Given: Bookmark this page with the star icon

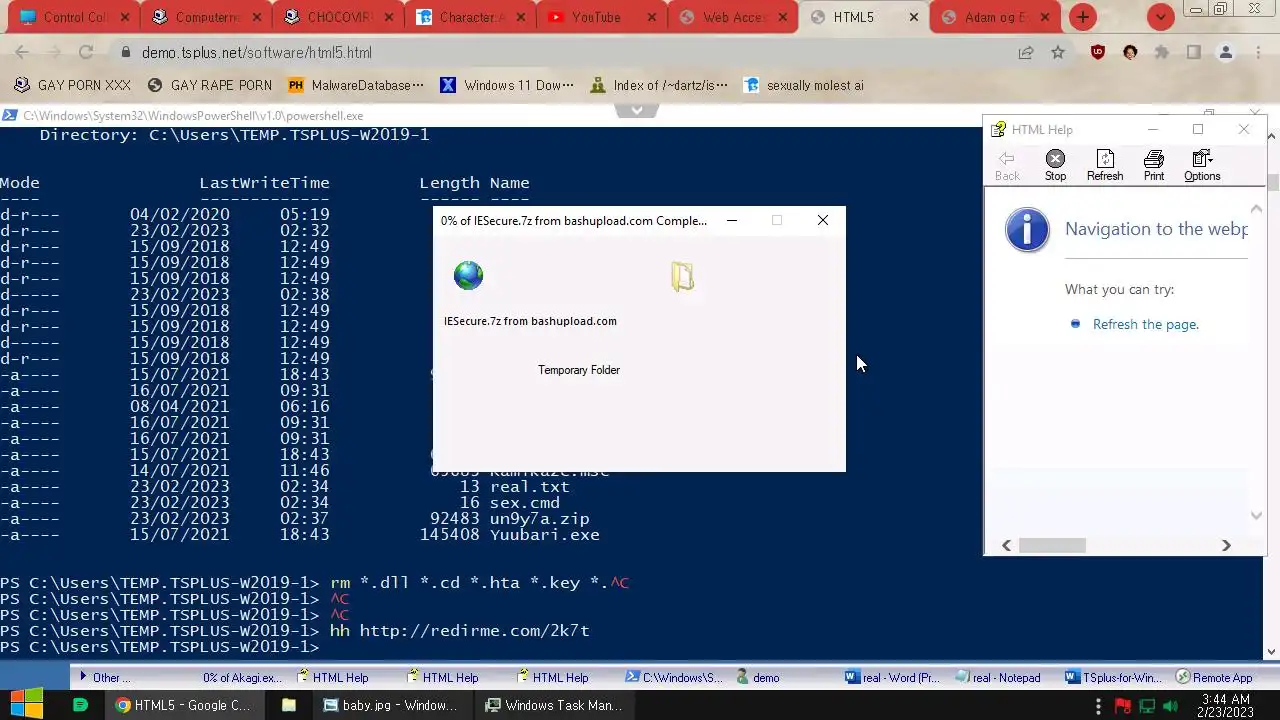Looking at the screenshot, I should (1058, 53).
